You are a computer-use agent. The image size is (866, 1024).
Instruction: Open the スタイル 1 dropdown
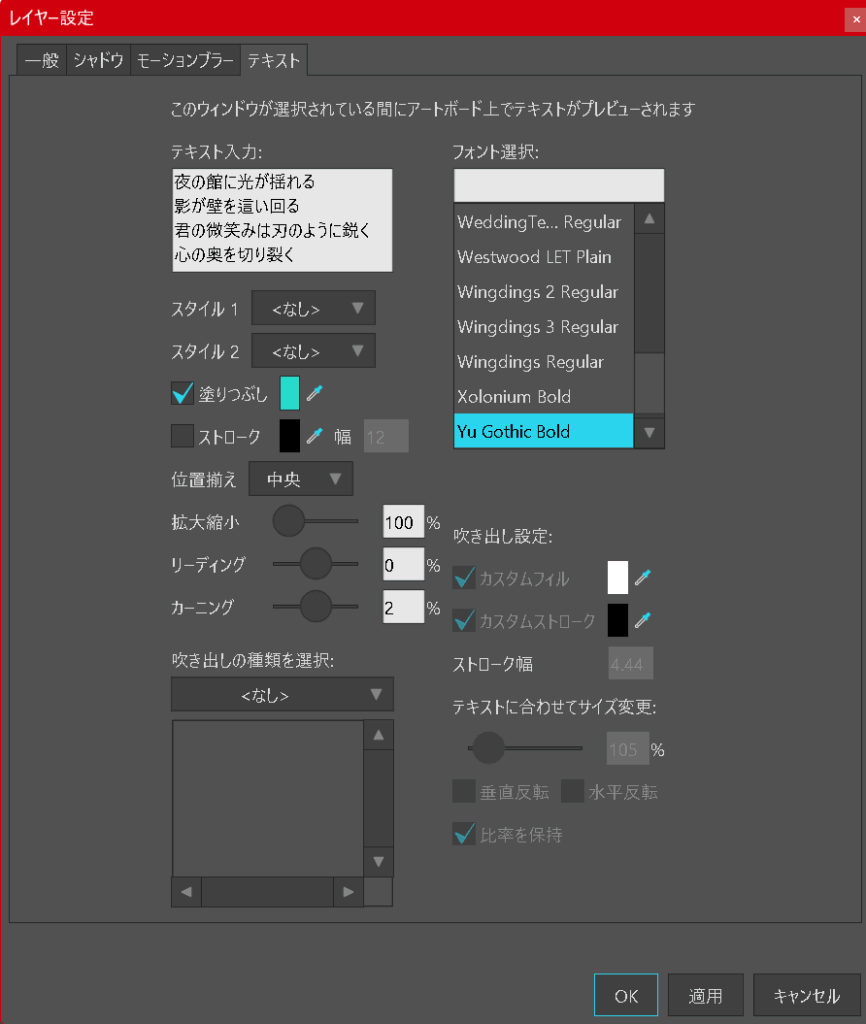click(x=313, y=309)
